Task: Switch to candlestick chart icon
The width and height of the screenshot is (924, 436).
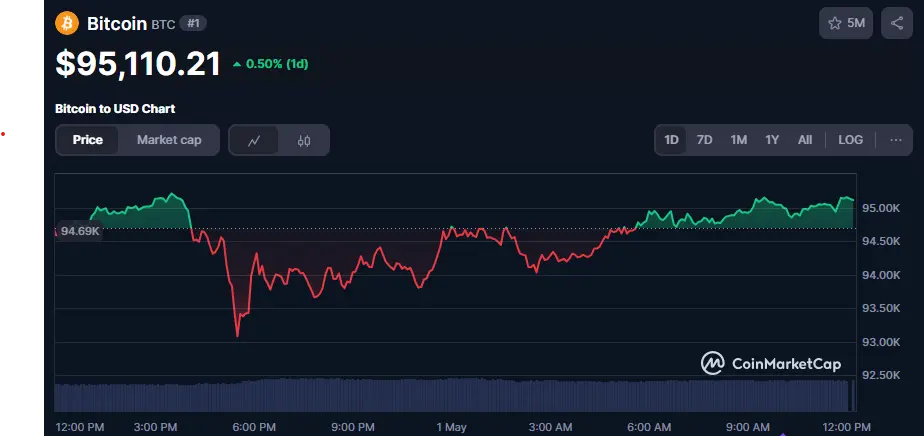Action: pyautogui.click(x=303, y=140)
